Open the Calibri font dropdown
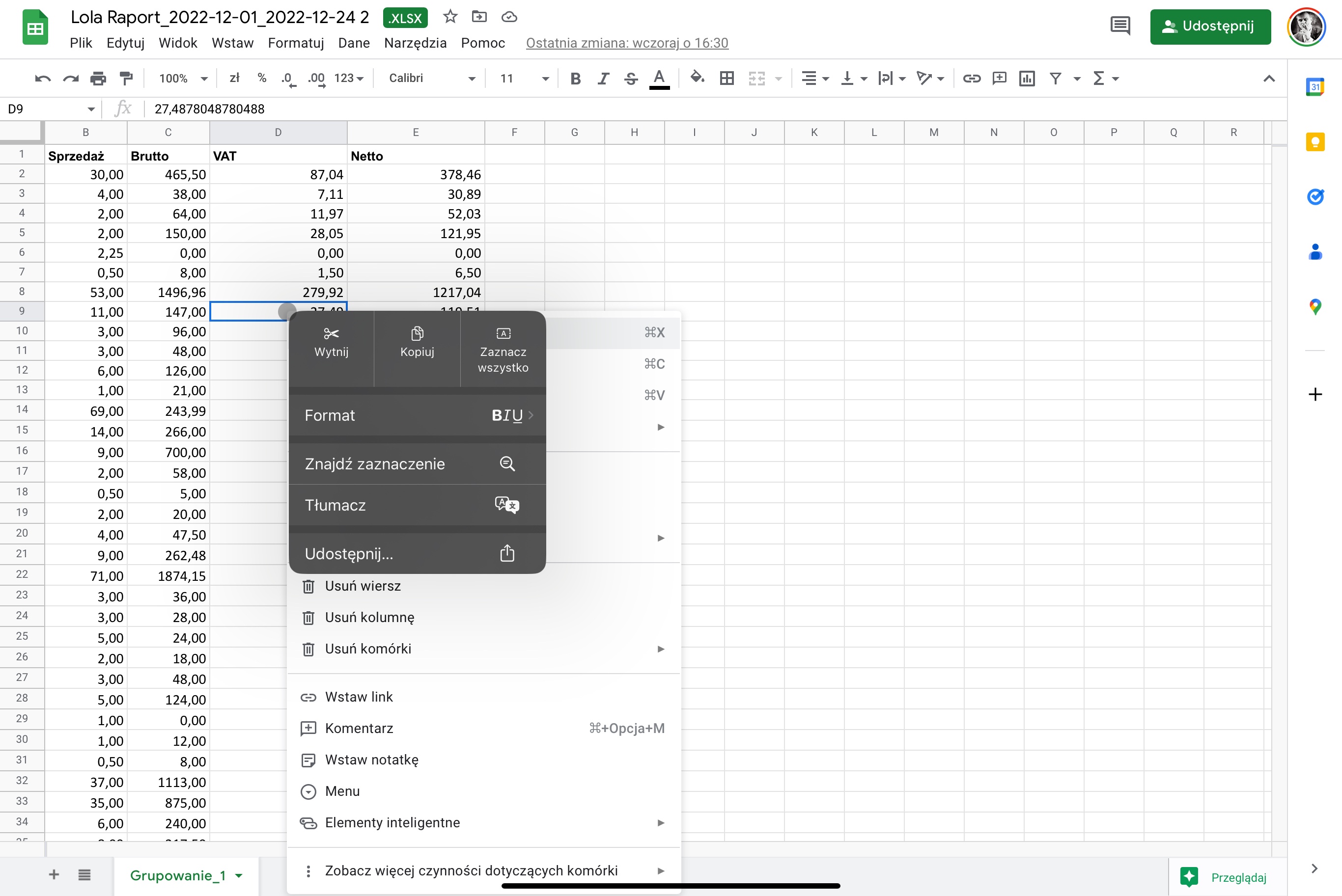Viewport: 1342px width, 896px height. (431, 78)
